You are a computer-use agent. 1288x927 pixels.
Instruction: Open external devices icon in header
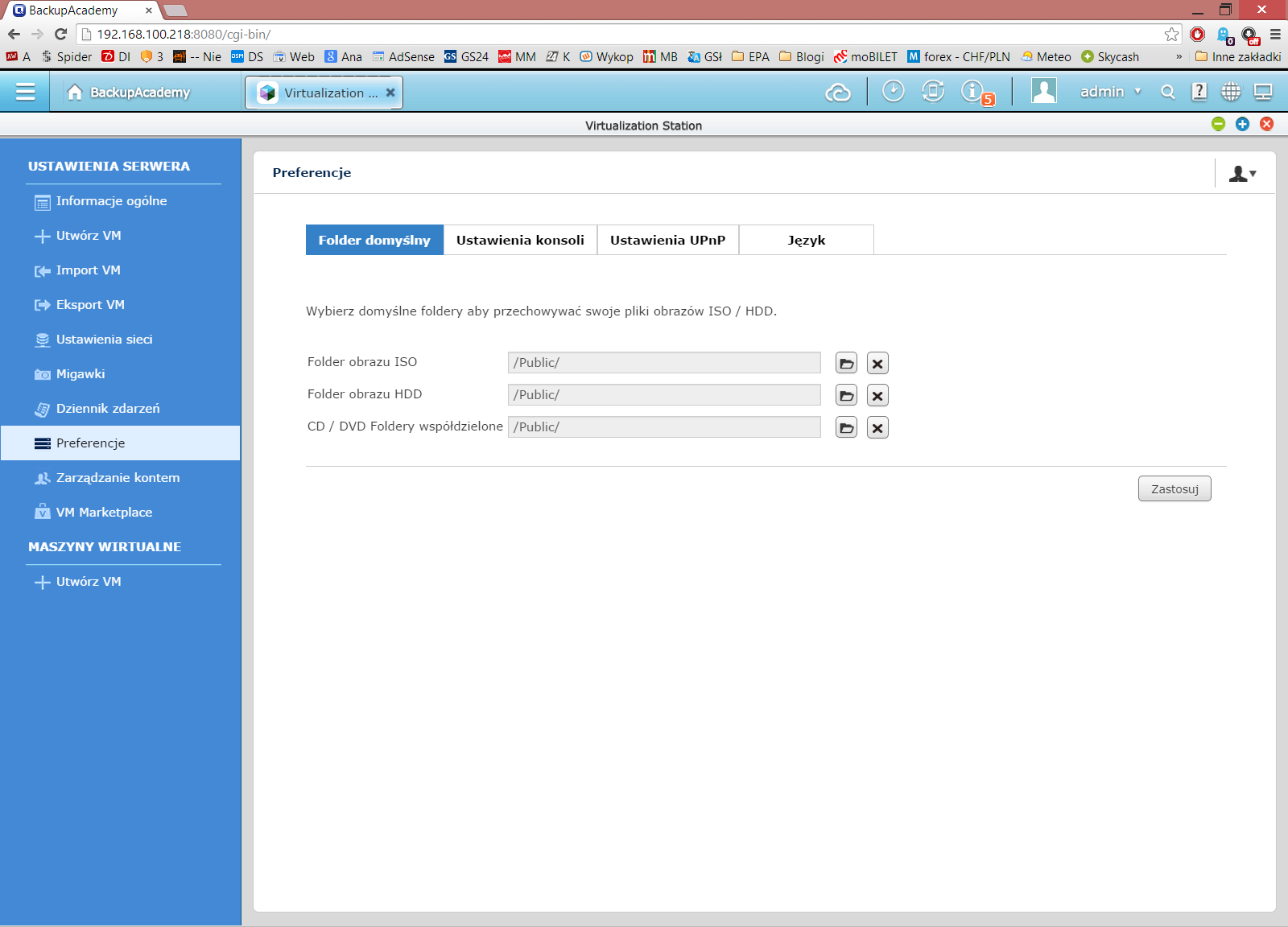click(x=933, y=91)
